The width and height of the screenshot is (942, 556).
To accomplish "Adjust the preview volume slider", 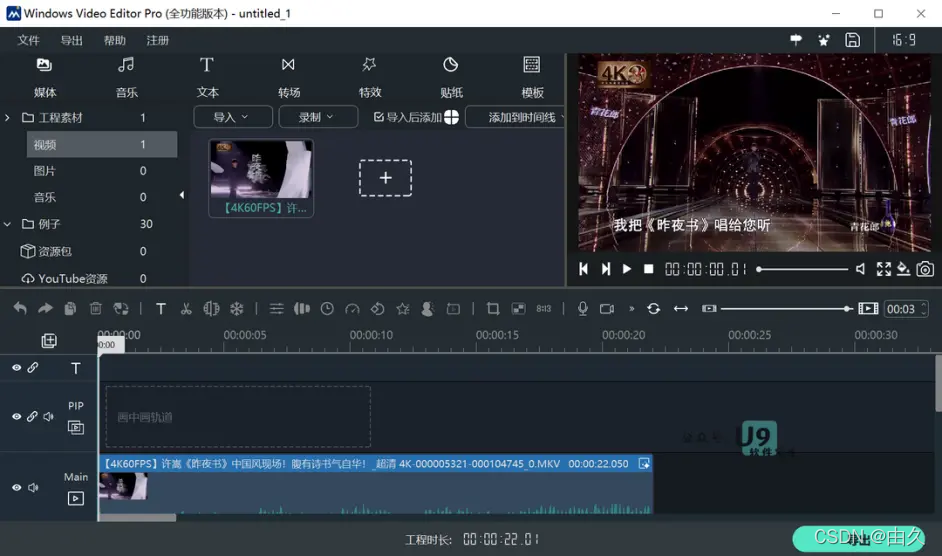I will pos(803,269).
